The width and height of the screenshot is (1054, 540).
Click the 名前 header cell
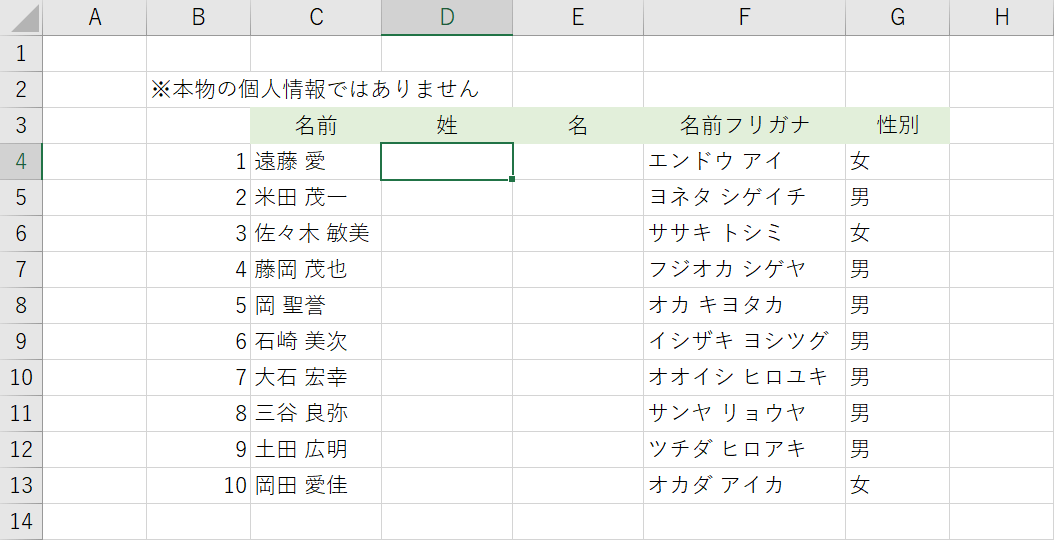316,125
